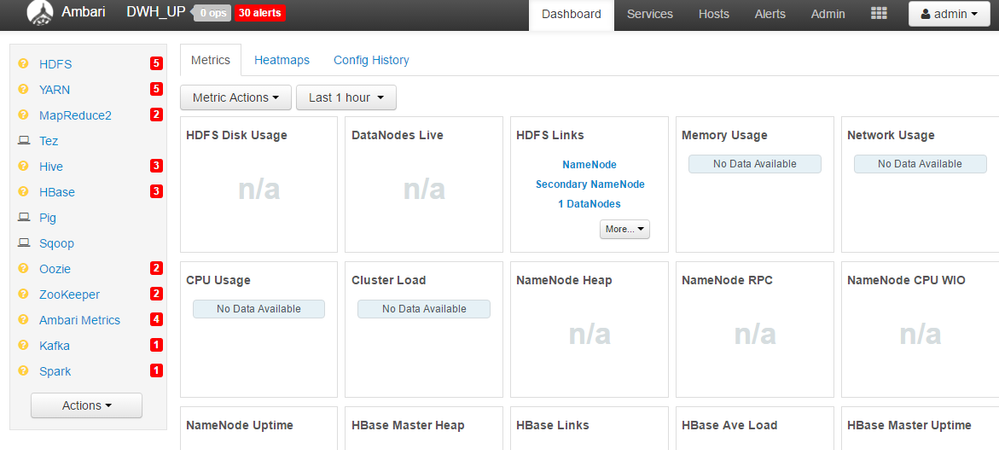Click the 30 alerts badge

tap(260, 14)
